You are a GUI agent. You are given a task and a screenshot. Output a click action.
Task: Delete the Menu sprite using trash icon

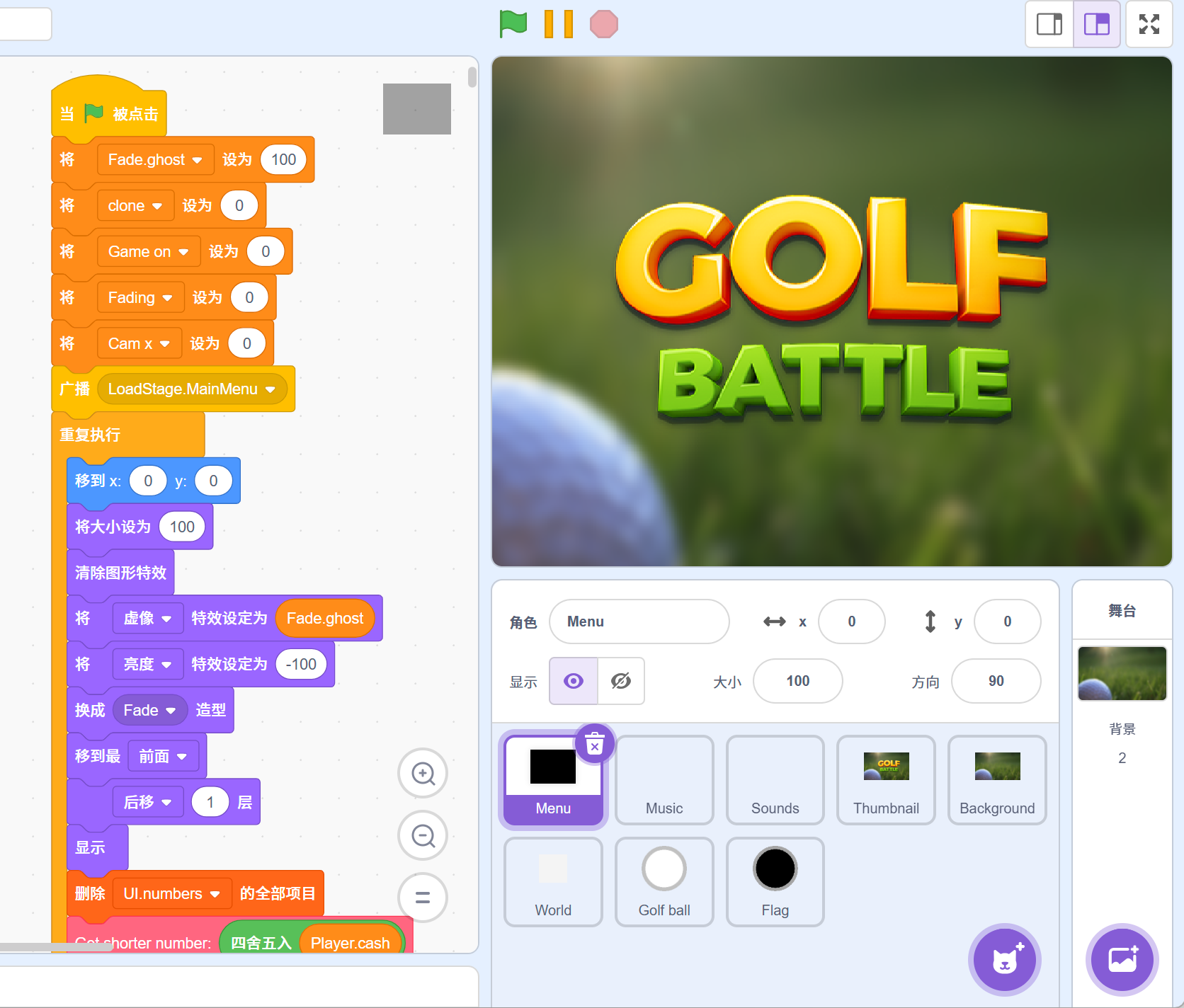tap(595, 744)
